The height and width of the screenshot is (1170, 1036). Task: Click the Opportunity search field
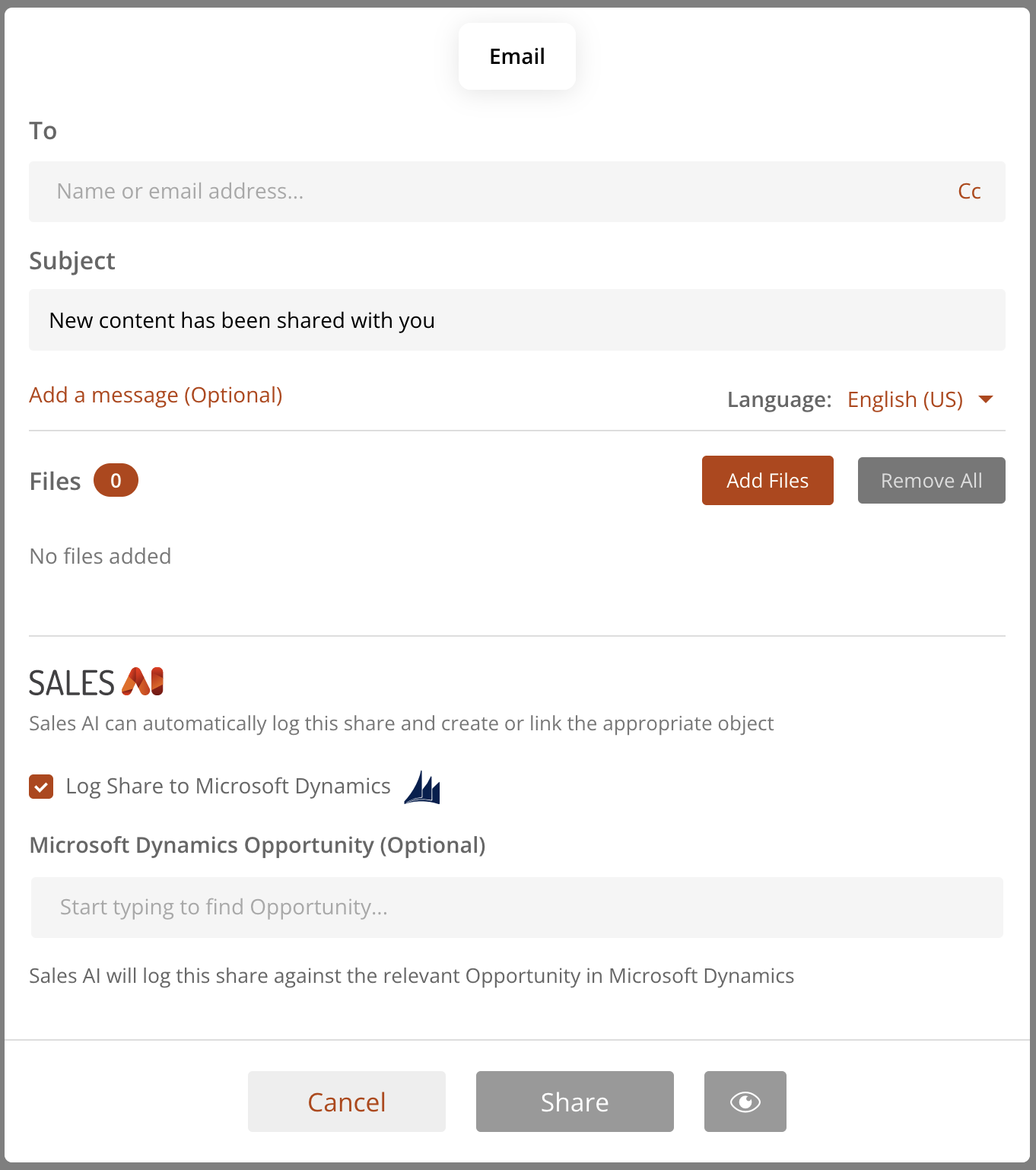[x=517, y=907]
